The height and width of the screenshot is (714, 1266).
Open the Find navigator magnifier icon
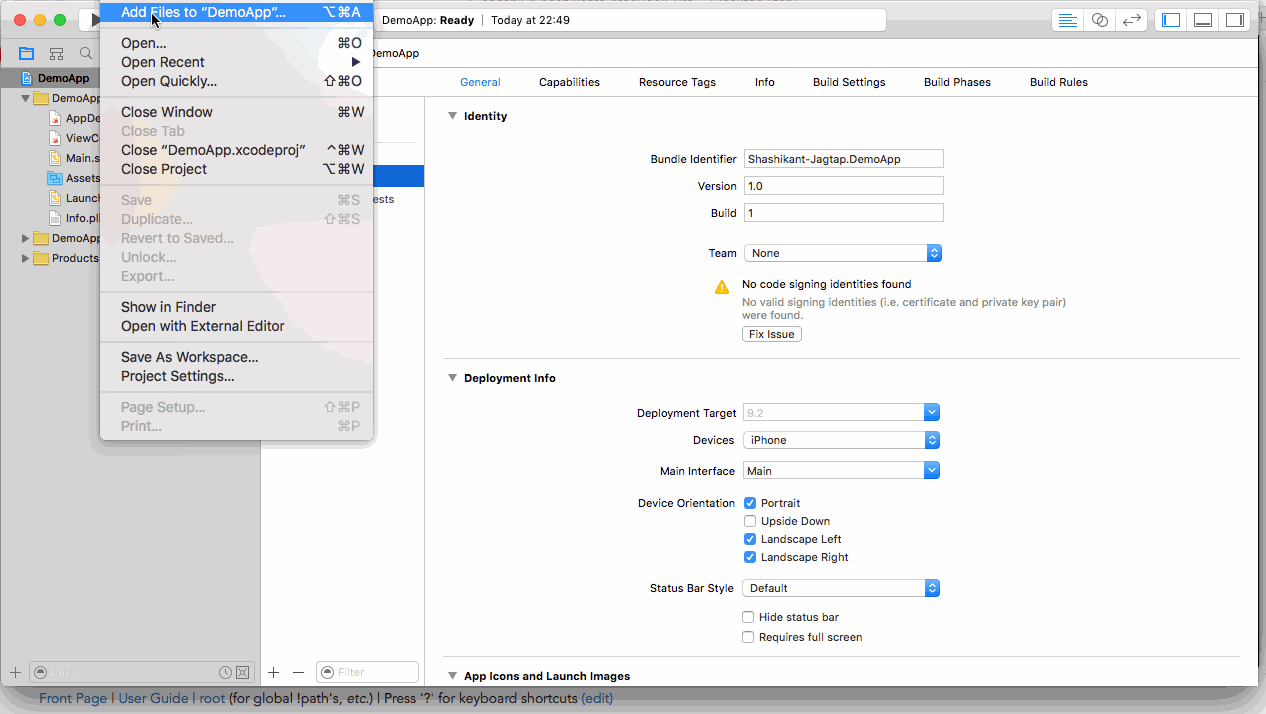pos(86,53)
